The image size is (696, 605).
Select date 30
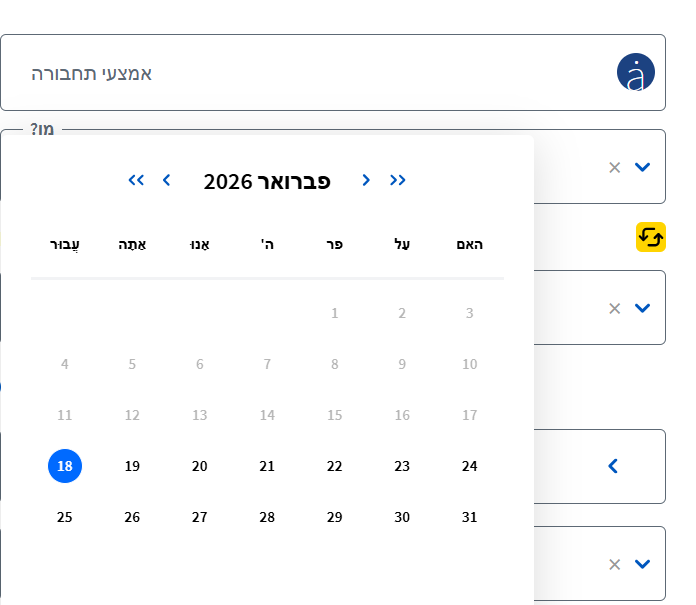pos(402,517)
